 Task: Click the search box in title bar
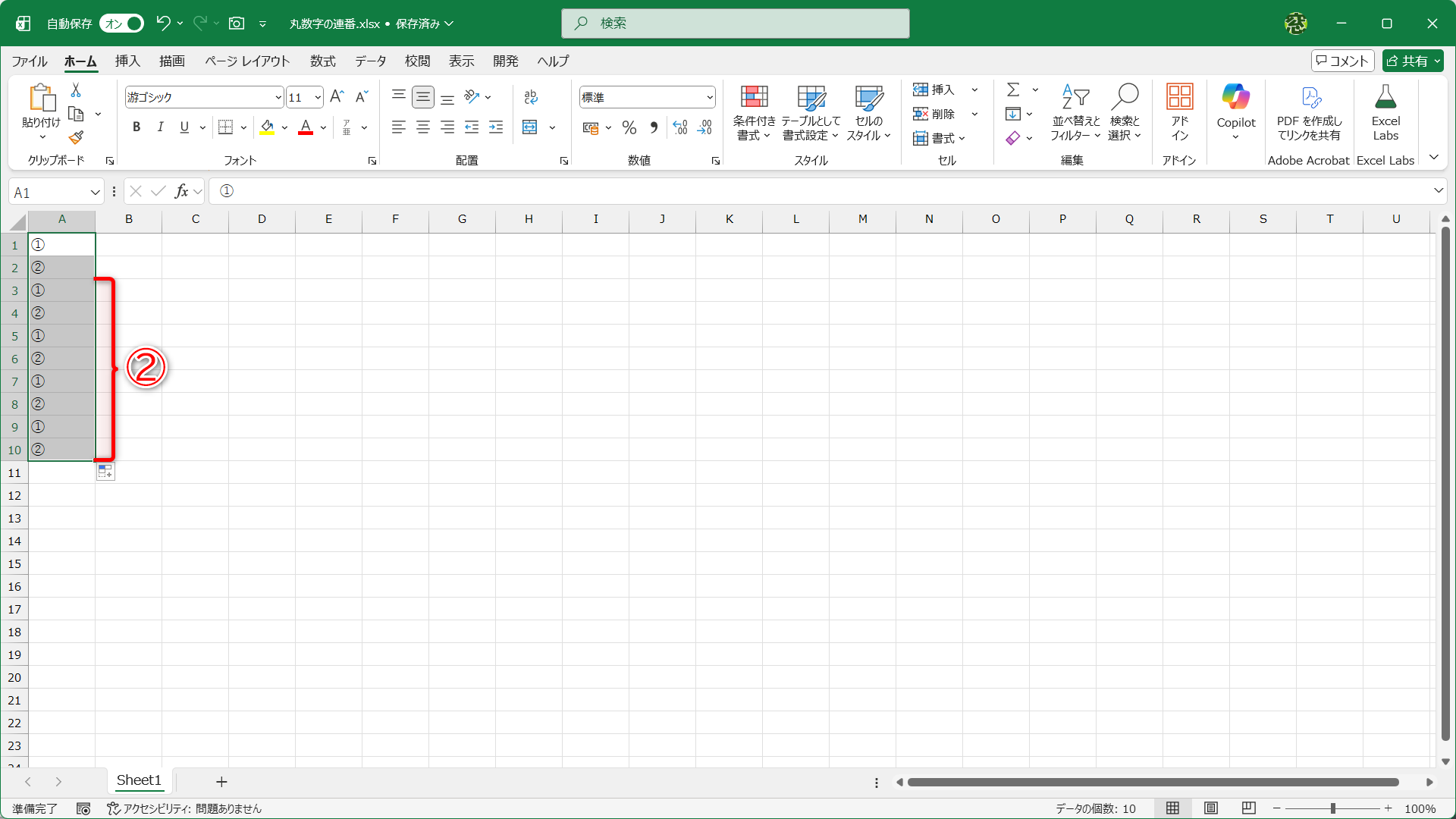[x=735, y=24]
